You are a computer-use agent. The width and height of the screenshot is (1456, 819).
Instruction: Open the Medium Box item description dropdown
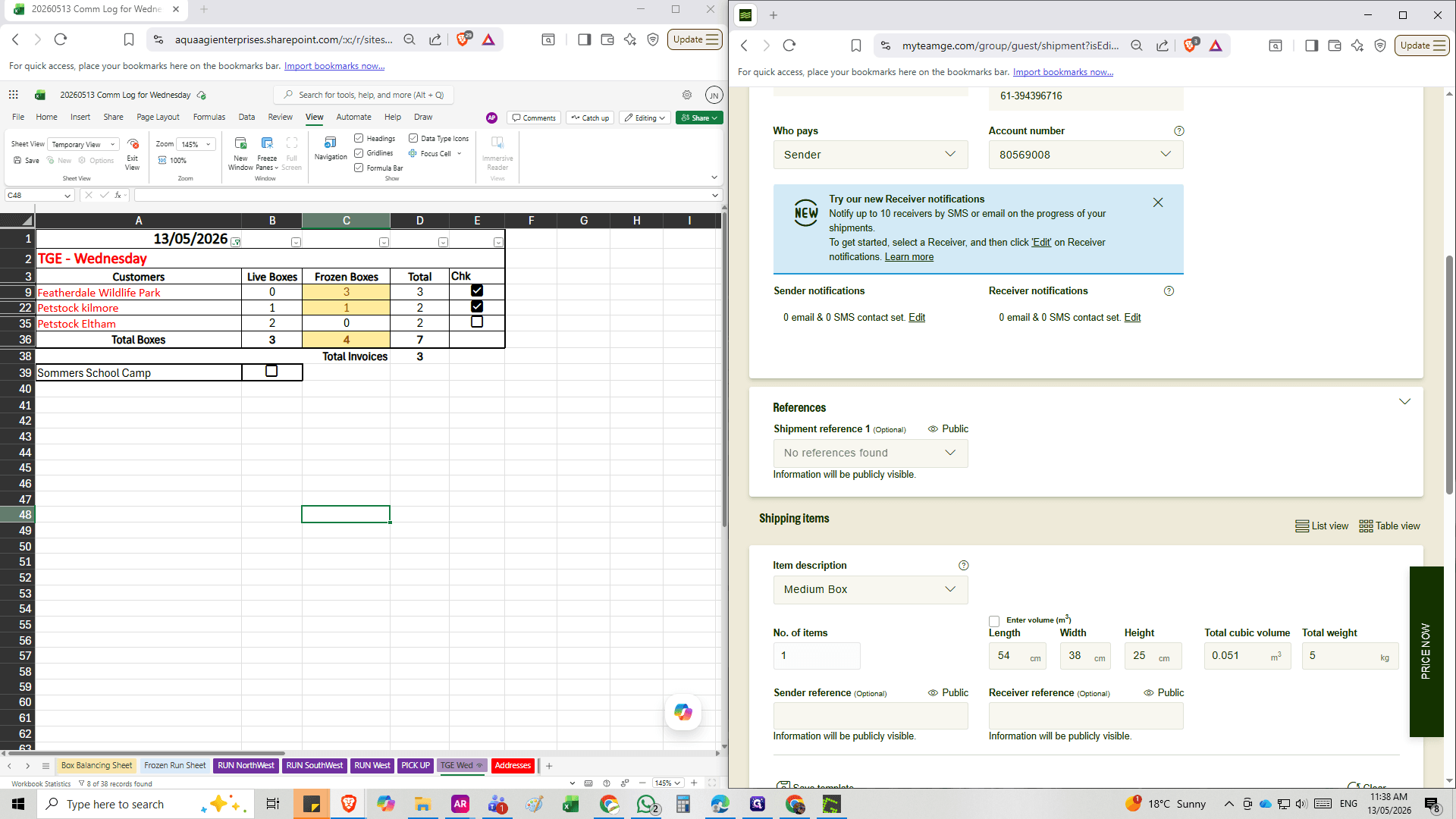point(871,590)
